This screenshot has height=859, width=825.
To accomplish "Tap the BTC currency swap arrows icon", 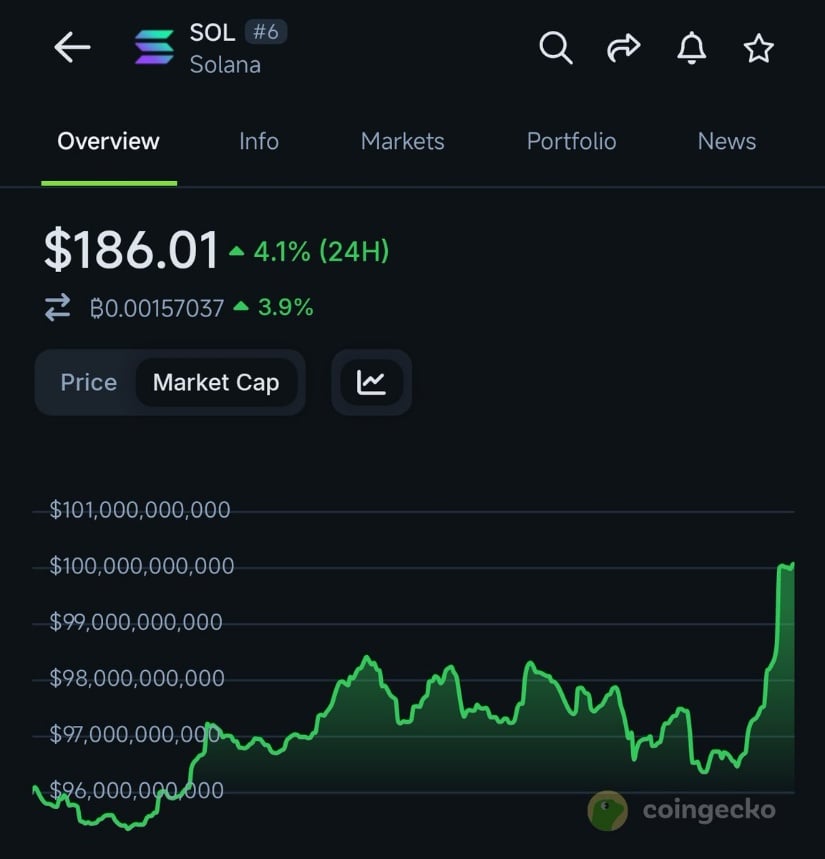I will (x=58, y=308).
